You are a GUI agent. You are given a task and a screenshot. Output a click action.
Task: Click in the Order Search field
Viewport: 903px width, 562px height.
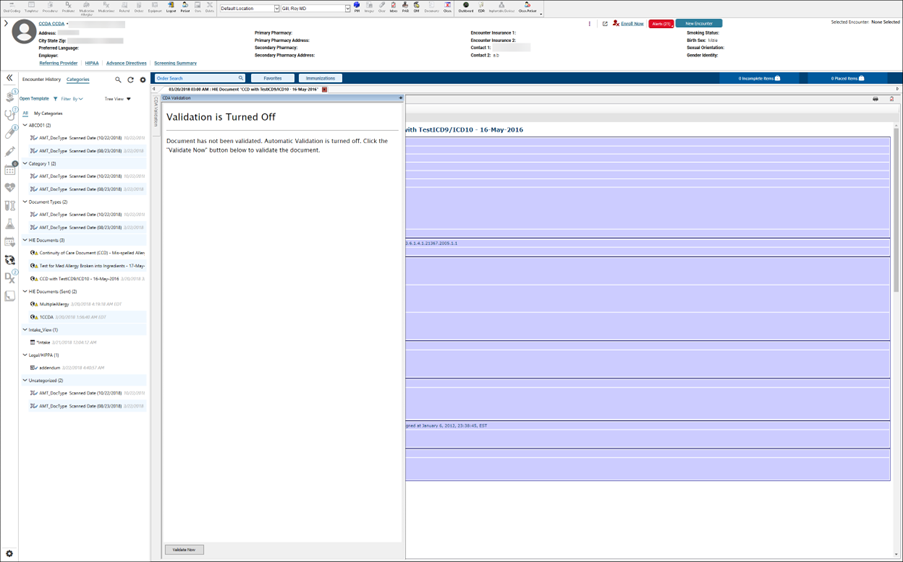tap(200, 78)
